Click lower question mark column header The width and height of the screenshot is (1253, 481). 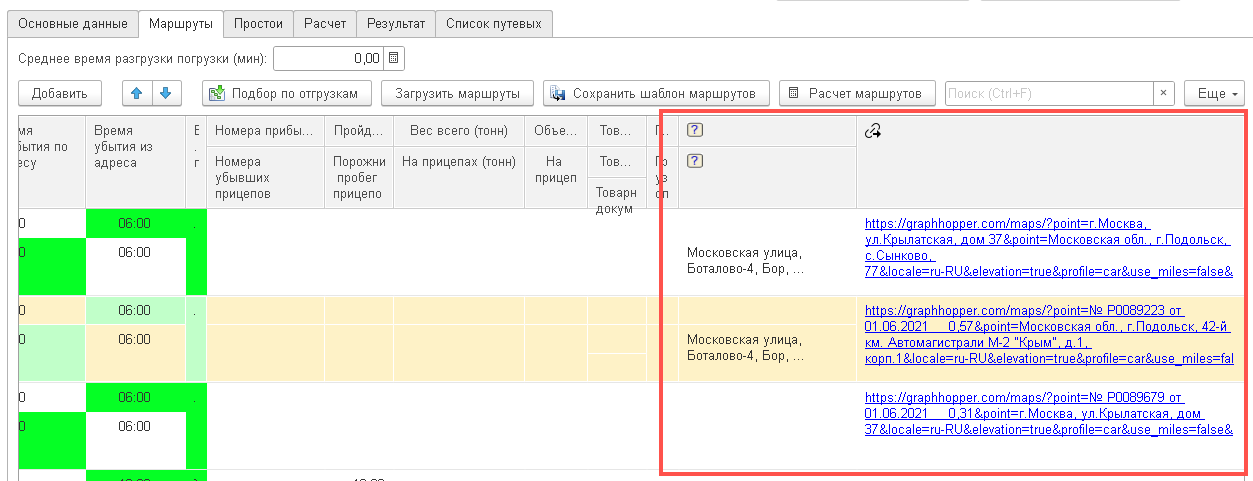coord(693,160)
